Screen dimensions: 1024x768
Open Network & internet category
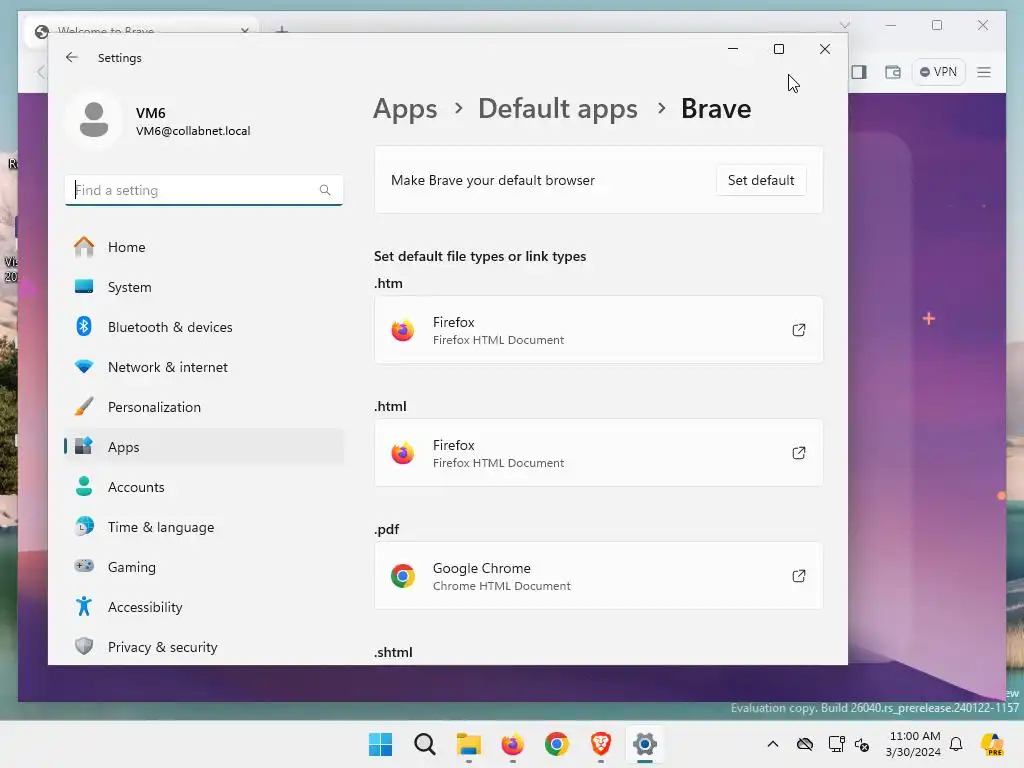coord(204,367)
